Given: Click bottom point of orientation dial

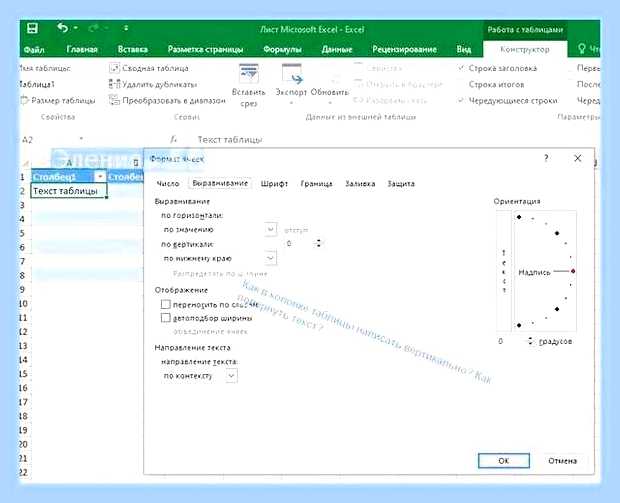Looking at the screenshot, I should coord(519,325).
